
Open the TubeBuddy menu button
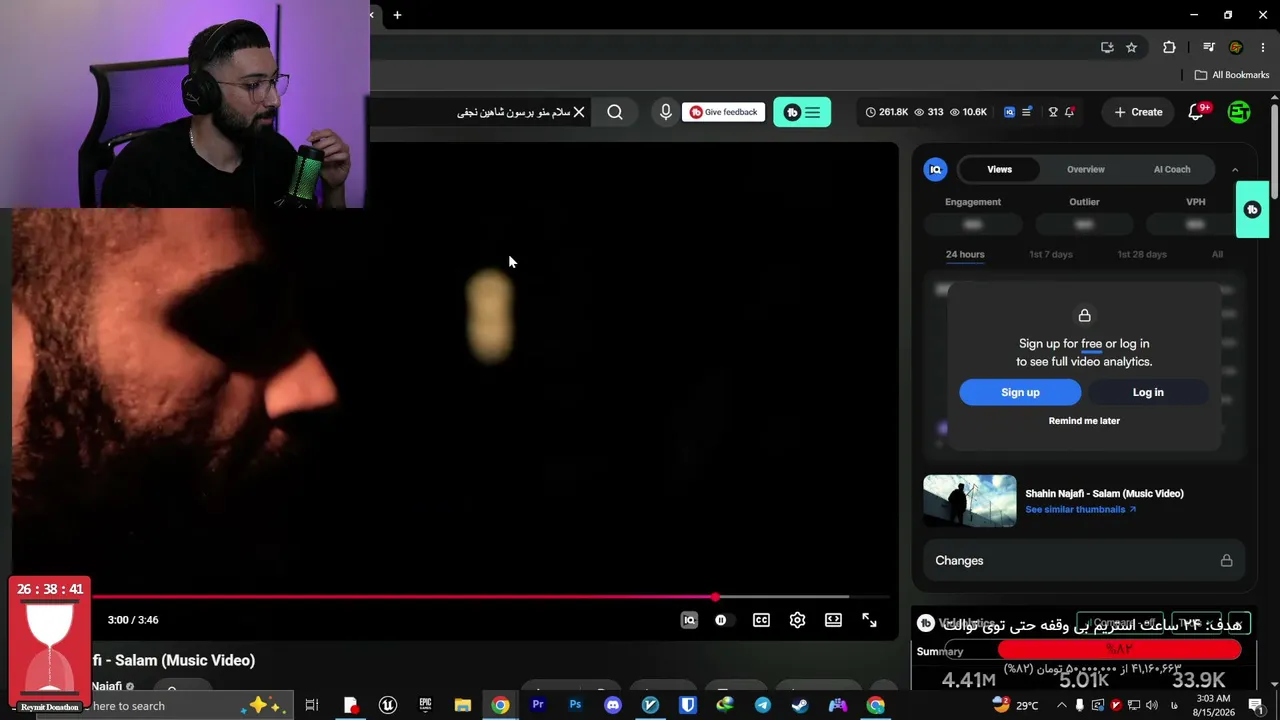click(802, 112)
